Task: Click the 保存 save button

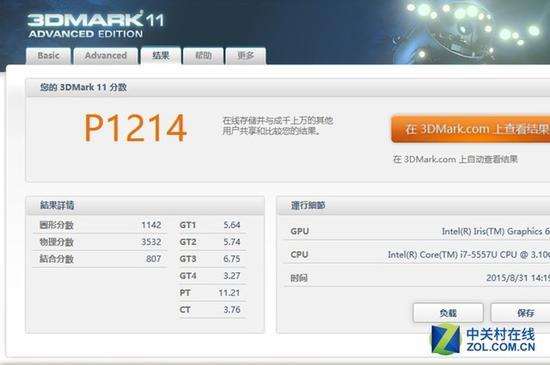Action: pos(520,313)
